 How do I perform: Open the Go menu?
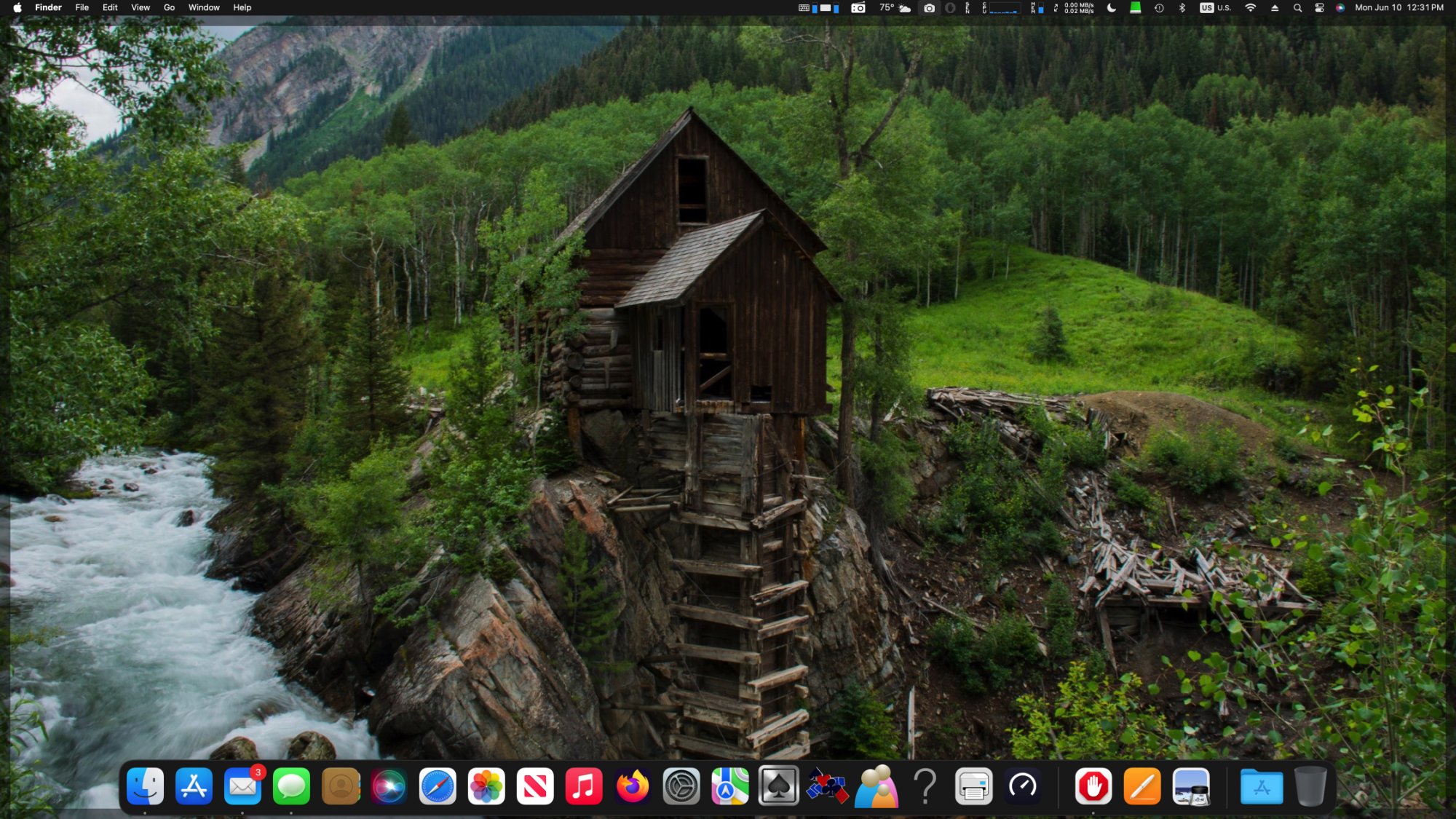(x=169, y=8)
